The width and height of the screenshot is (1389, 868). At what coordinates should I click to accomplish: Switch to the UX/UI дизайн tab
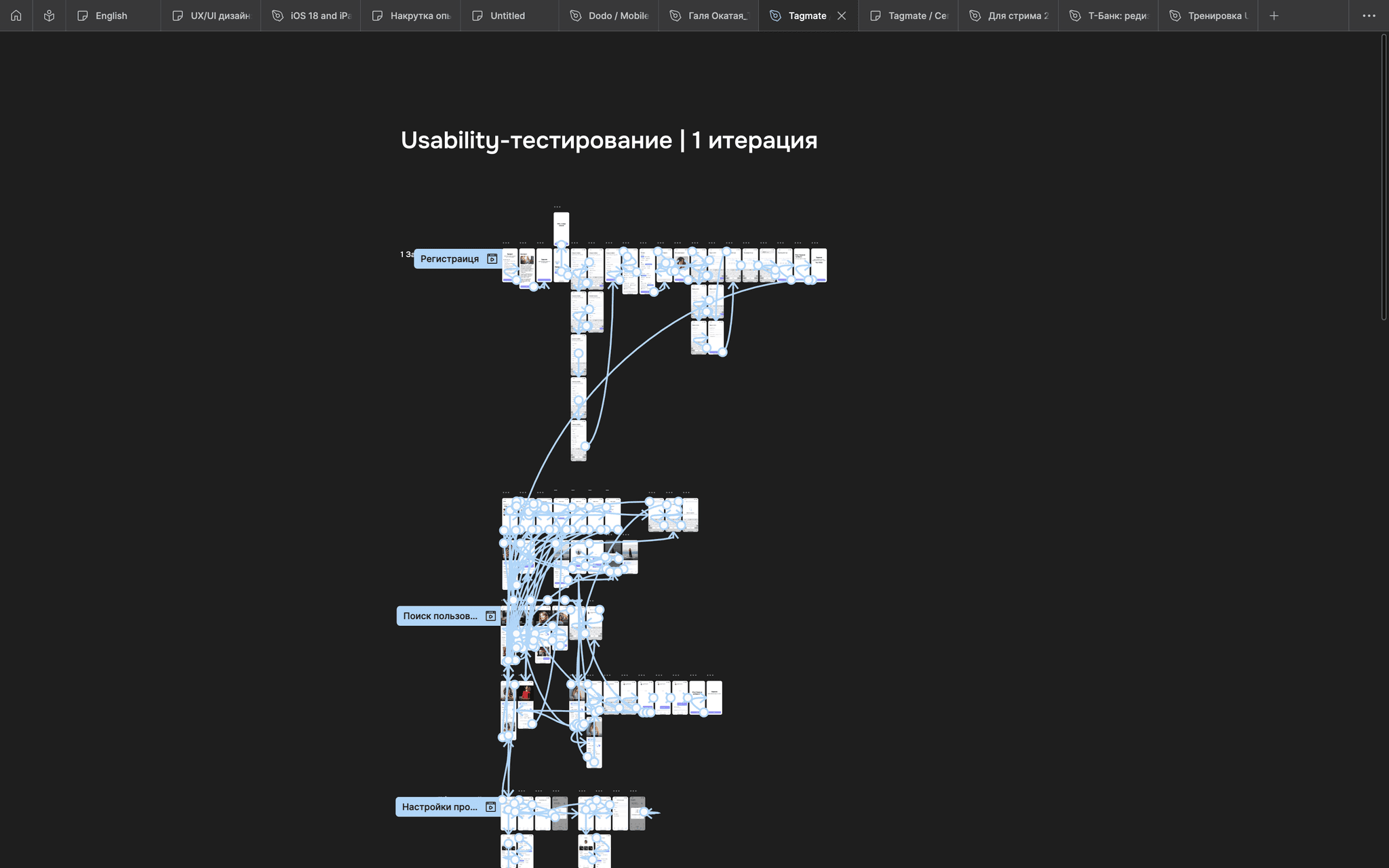click(220, 16)
